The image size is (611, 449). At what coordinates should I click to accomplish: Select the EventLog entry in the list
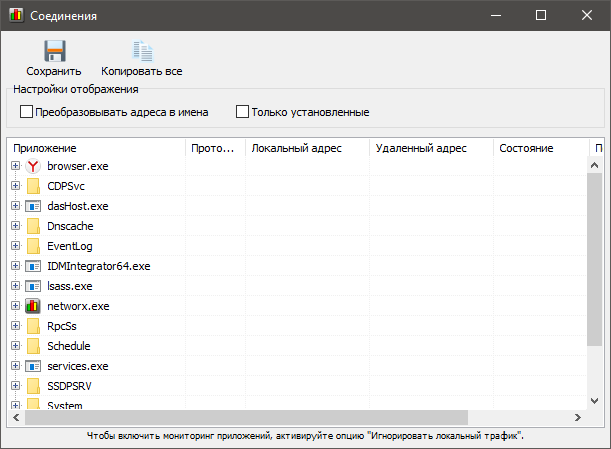click(70, 246)
